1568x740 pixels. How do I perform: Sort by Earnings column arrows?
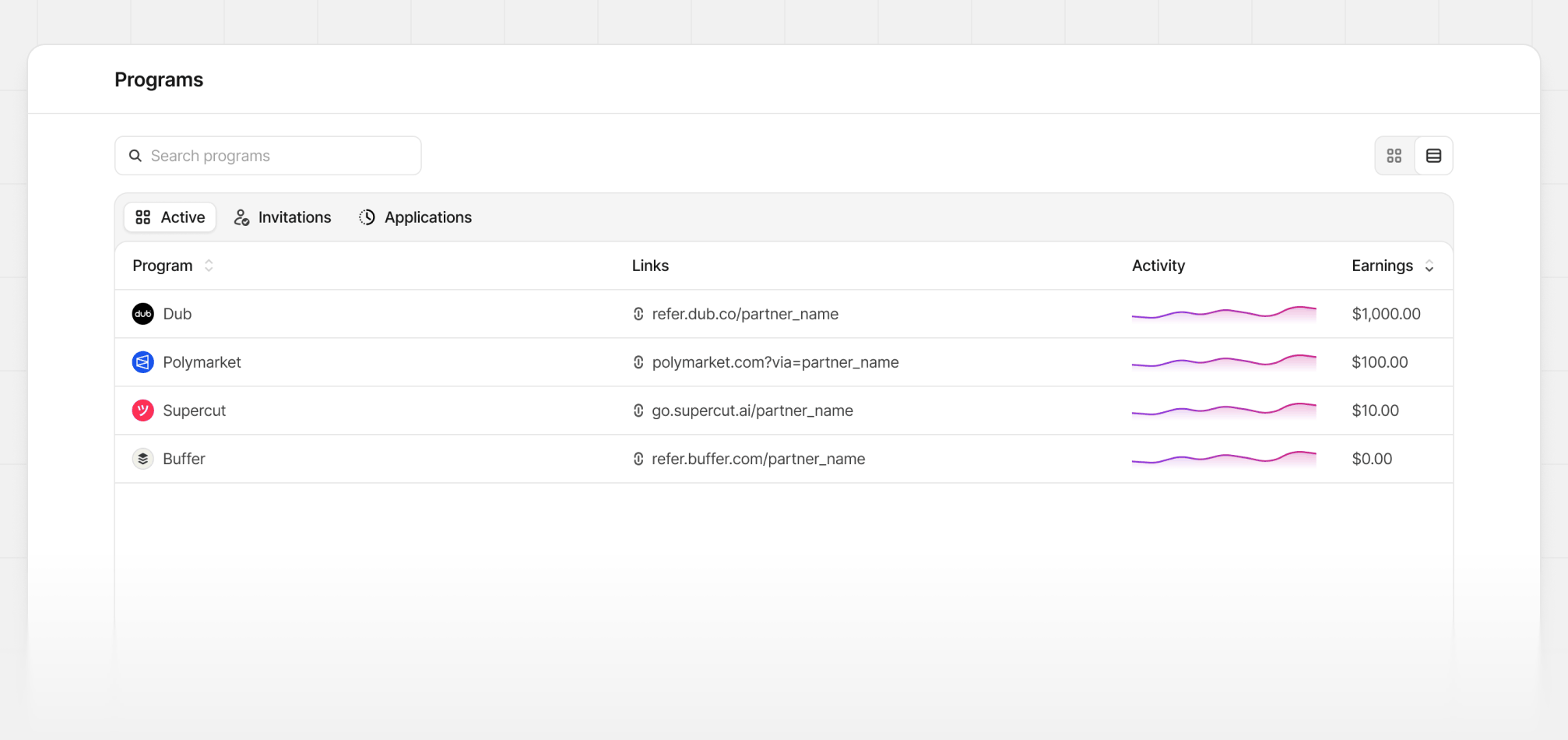(x=1429, y=266)
